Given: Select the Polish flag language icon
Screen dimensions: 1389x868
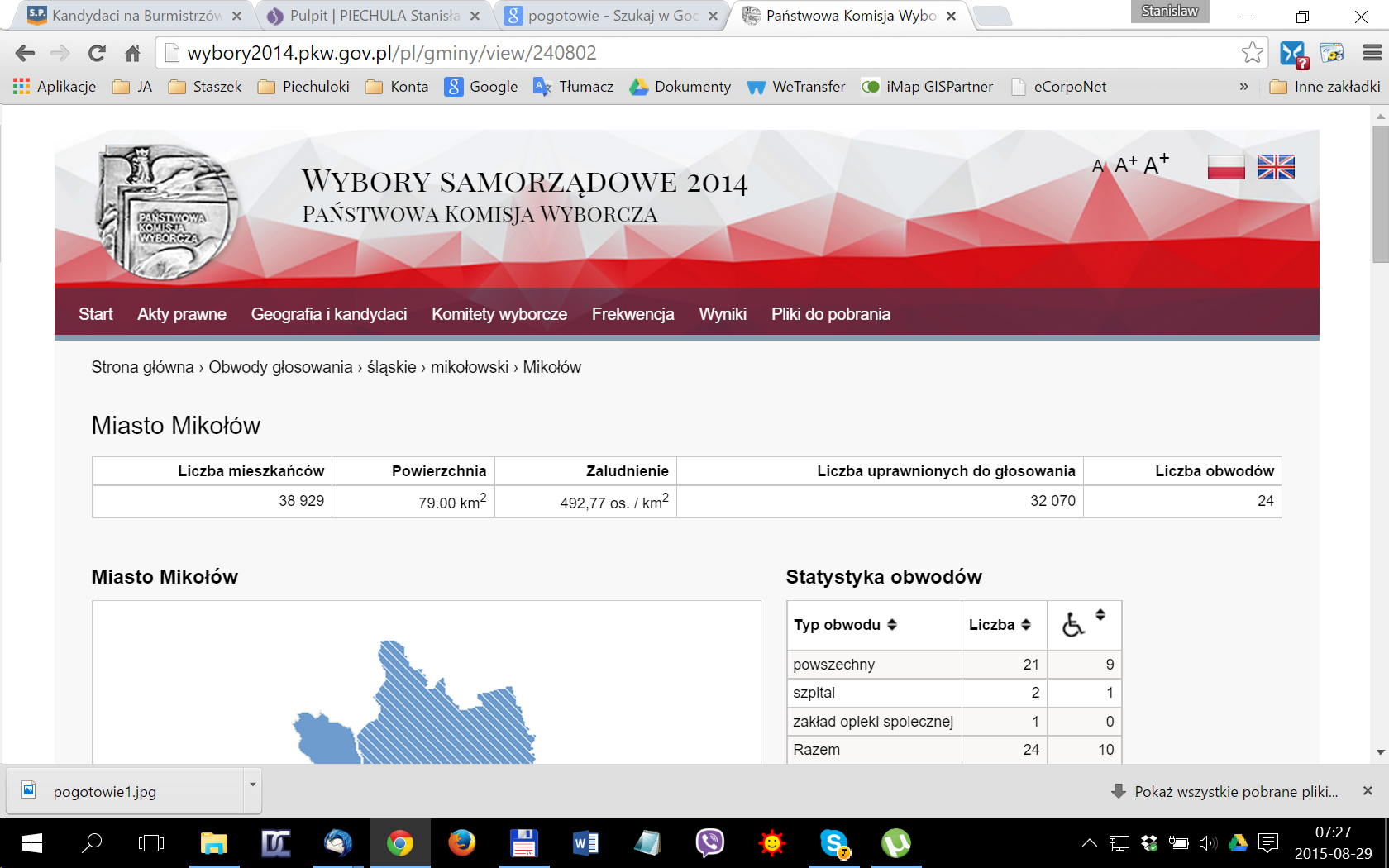Looking at the screenshot, I should click(x=1225, y=167).
